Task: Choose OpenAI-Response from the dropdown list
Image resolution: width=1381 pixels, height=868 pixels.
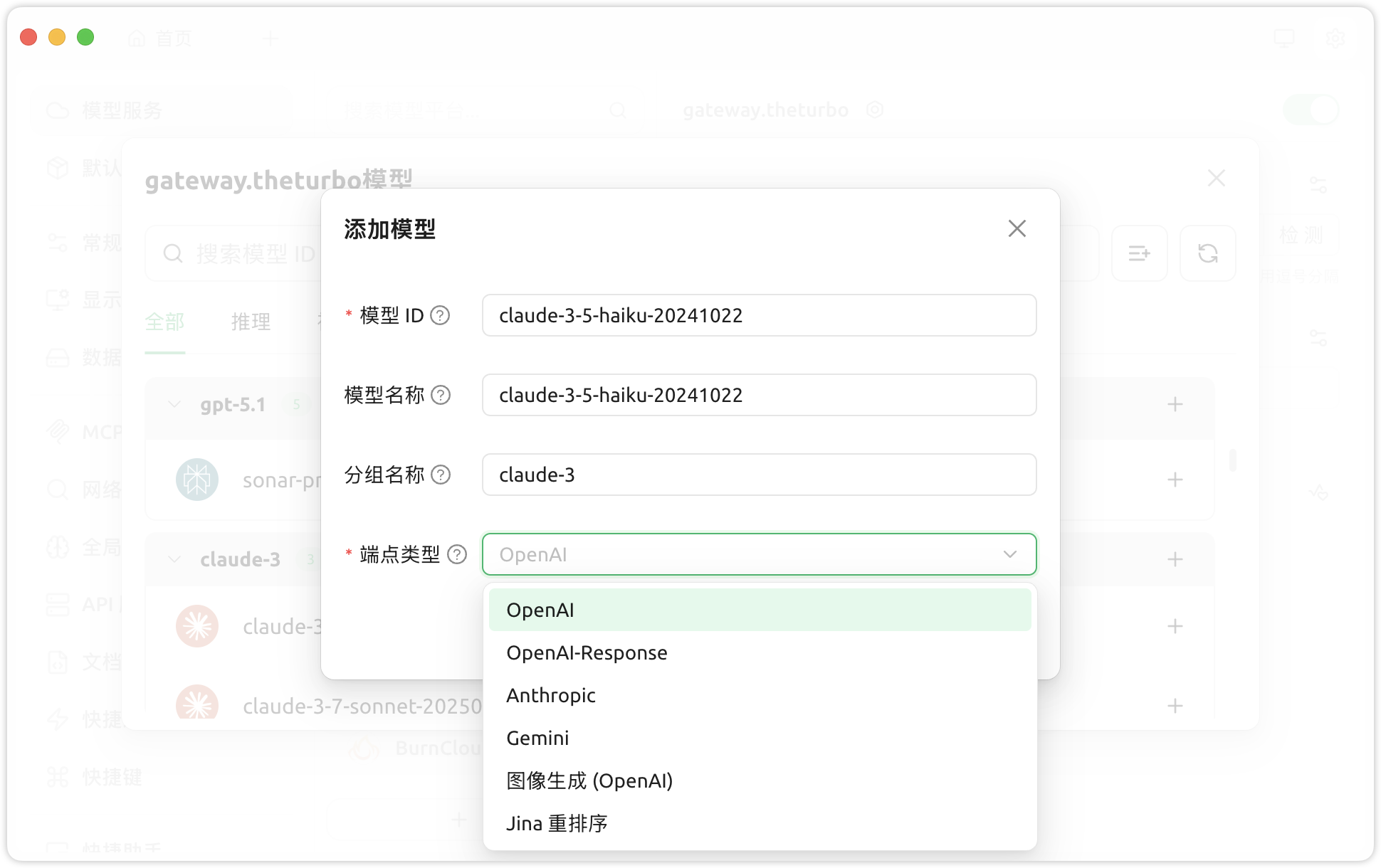Action: tap(587, 652)
